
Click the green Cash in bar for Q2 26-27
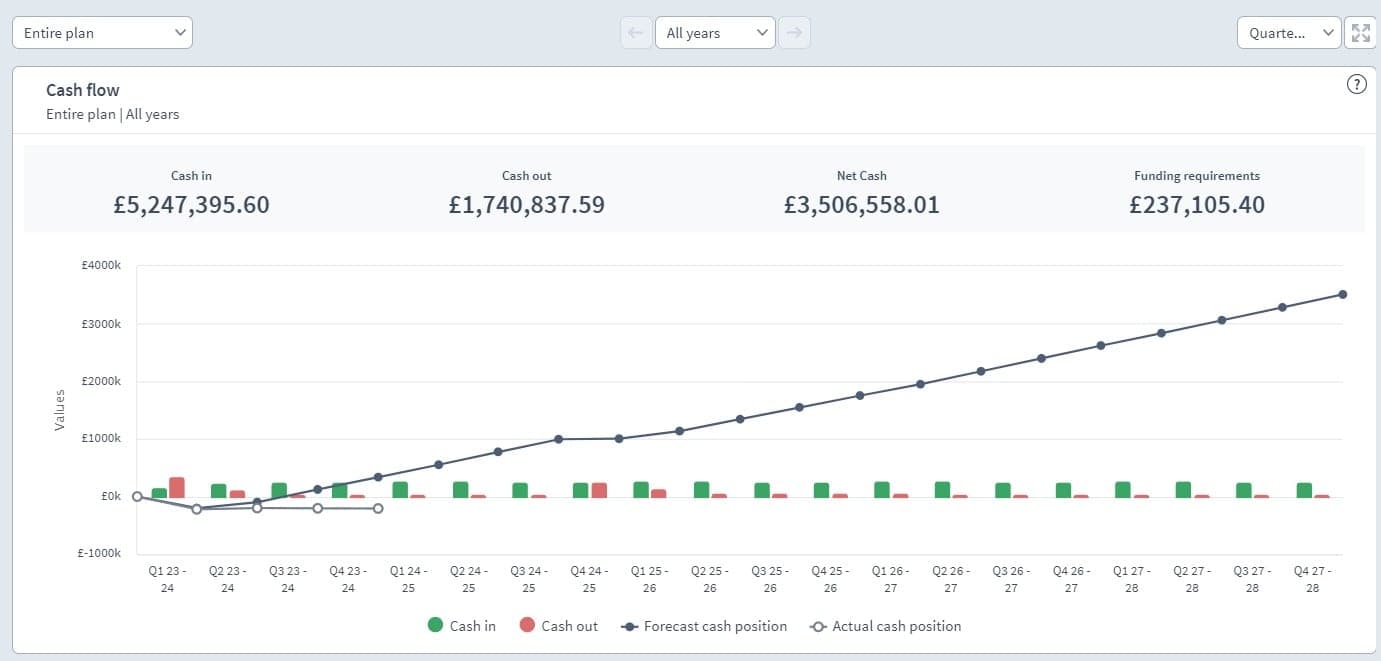tap(942, 490)
